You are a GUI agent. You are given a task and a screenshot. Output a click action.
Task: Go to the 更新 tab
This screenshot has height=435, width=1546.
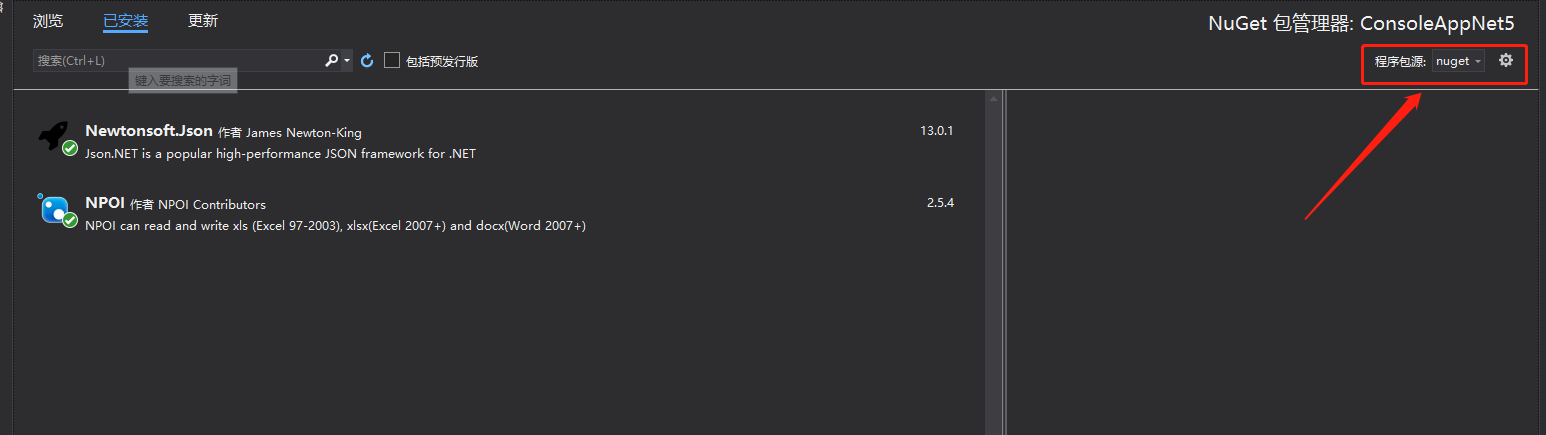point(203,21)
